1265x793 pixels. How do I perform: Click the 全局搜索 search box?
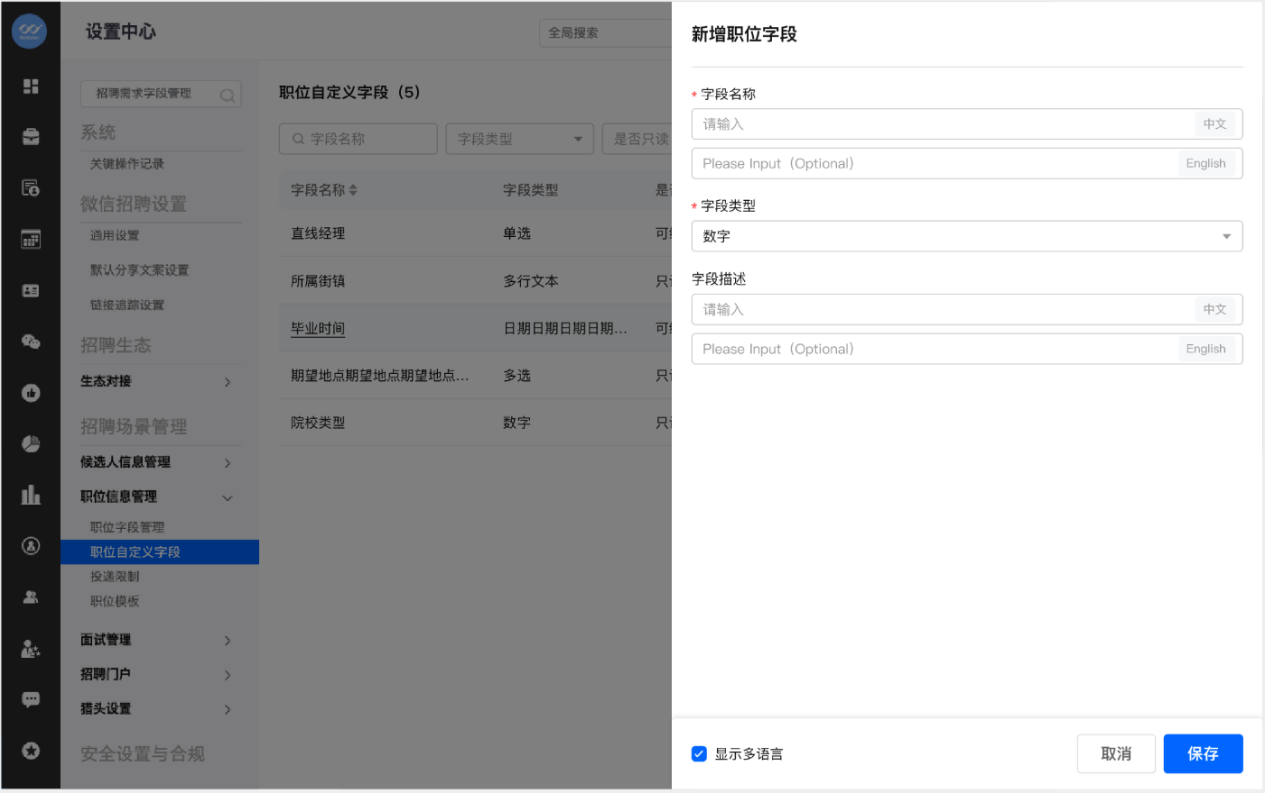click(x=605, y=32)
